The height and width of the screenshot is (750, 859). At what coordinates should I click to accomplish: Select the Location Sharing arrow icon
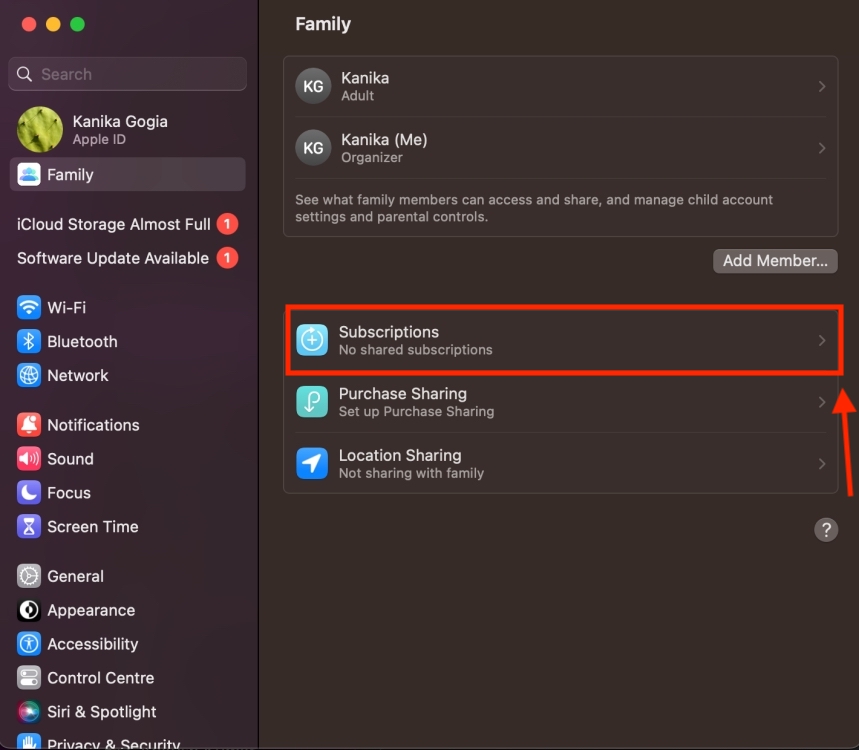(312, 463)
